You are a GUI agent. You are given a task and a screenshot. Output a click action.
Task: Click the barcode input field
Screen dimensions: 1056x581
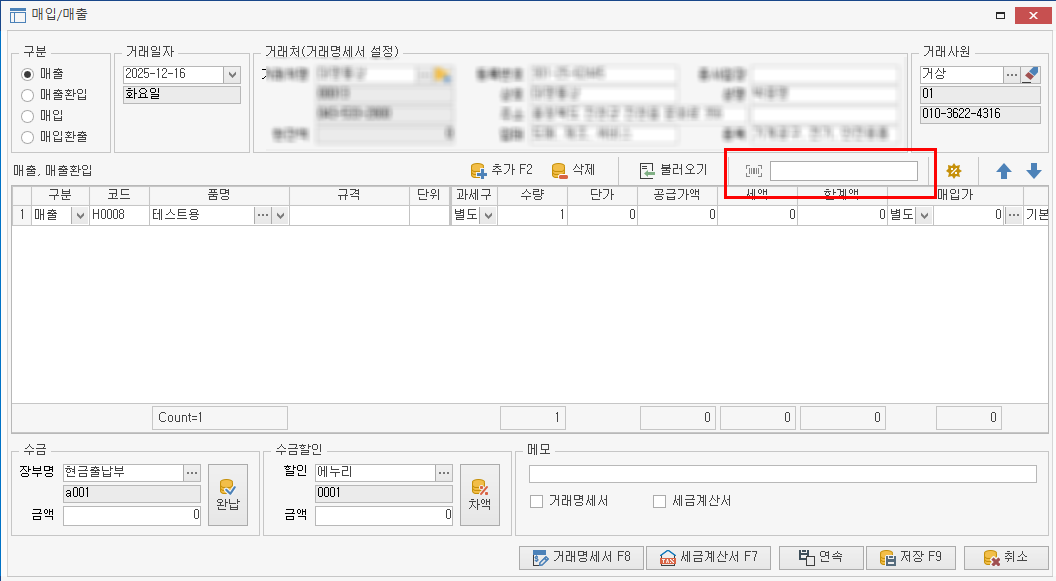[843, 171]
